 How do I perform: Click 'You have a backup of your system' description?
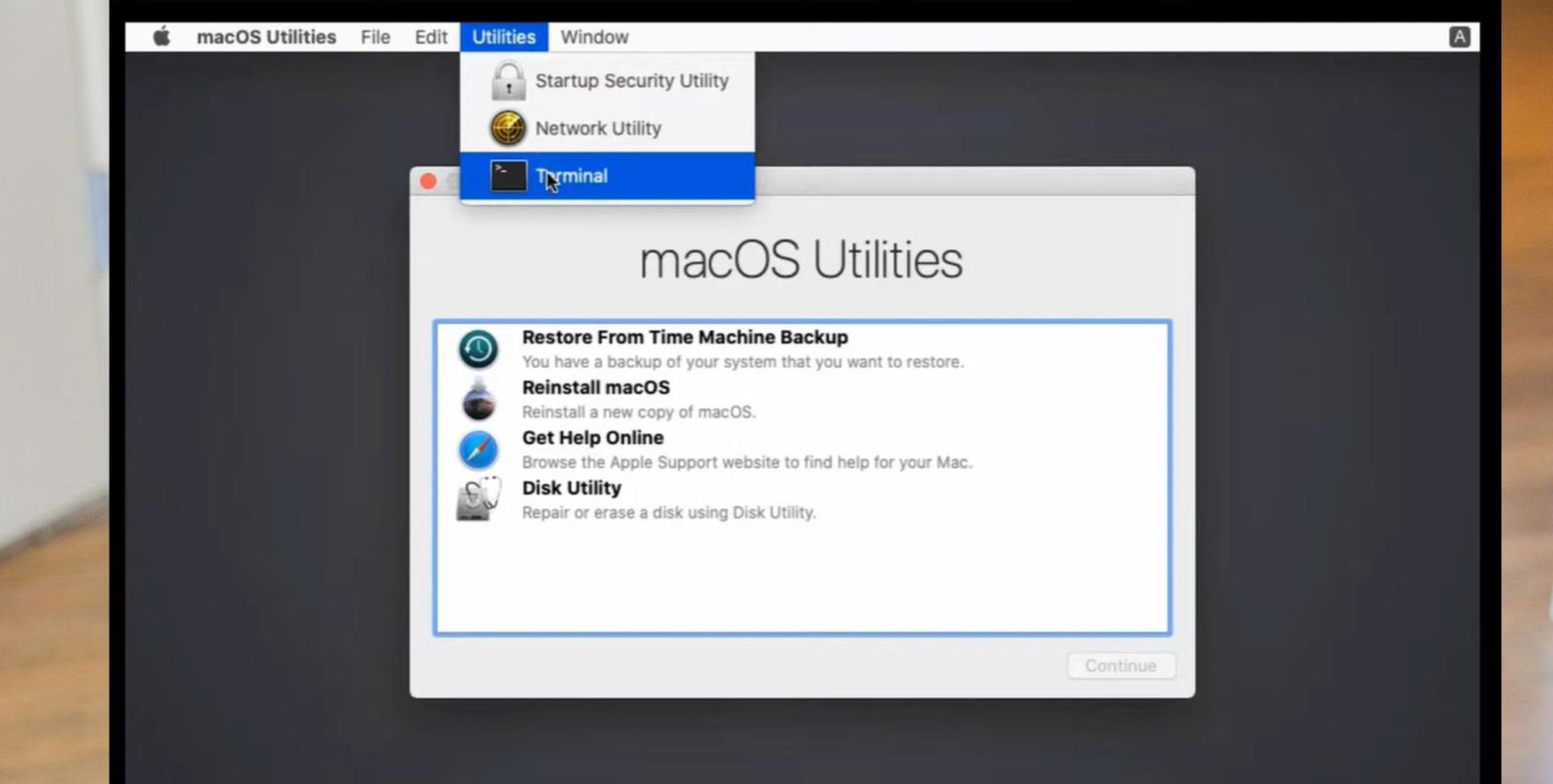tap(743, 362)
